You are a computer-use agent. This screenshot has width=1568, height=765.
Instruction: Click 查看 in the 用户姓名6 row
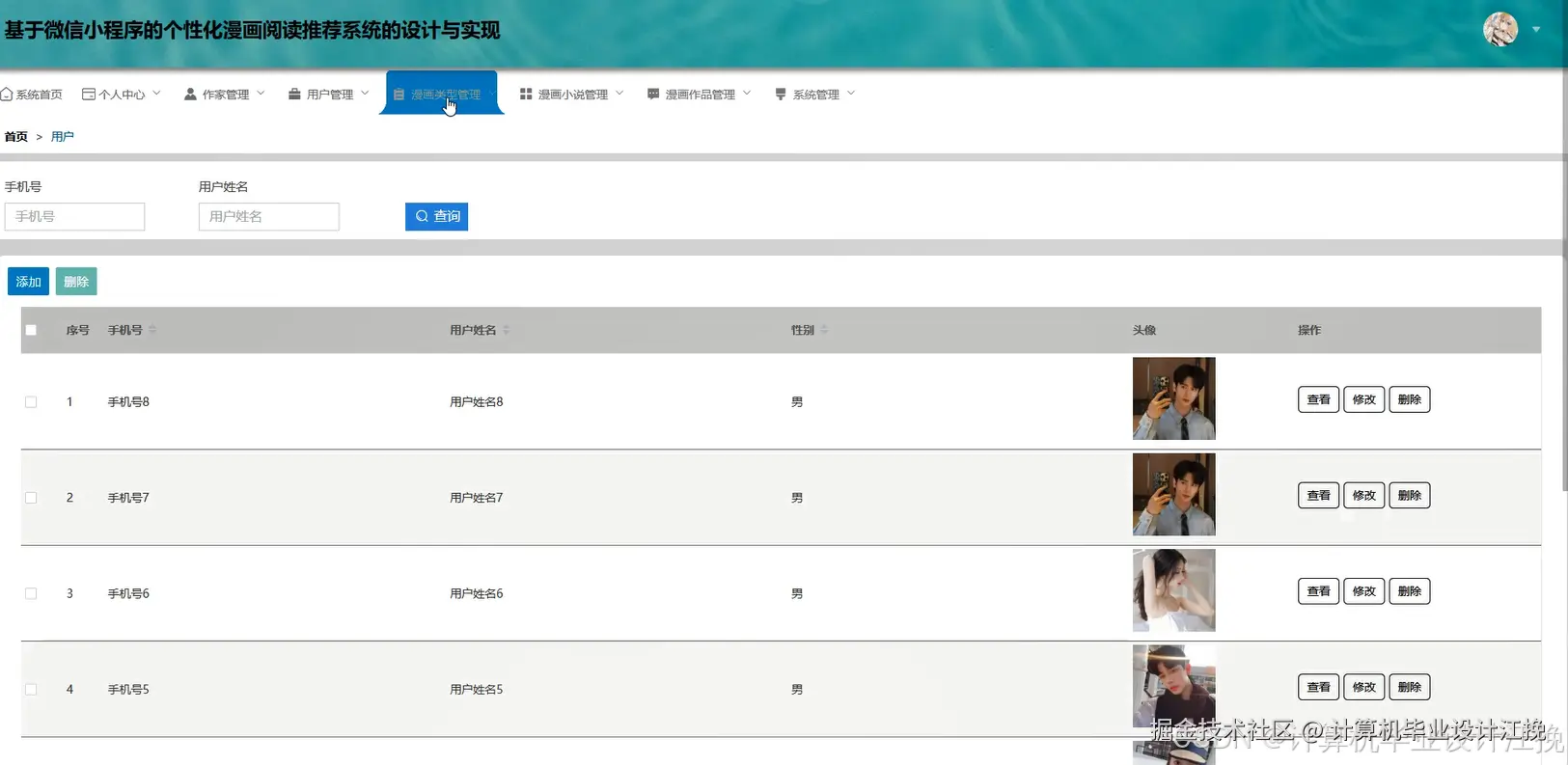click(1318, 591)
